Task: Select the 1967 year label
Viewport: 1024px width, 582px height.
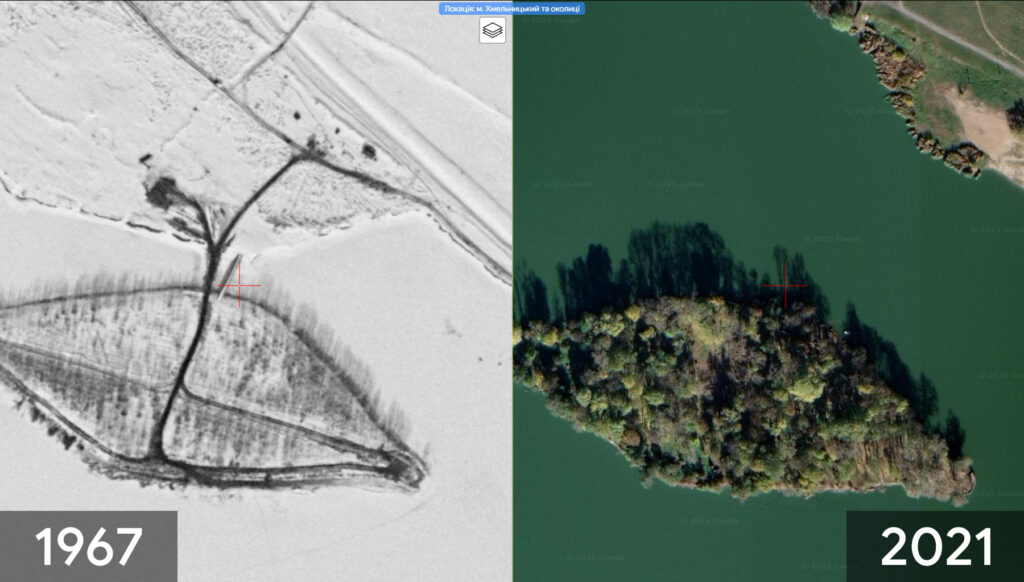Action: (x=88, y=547)
